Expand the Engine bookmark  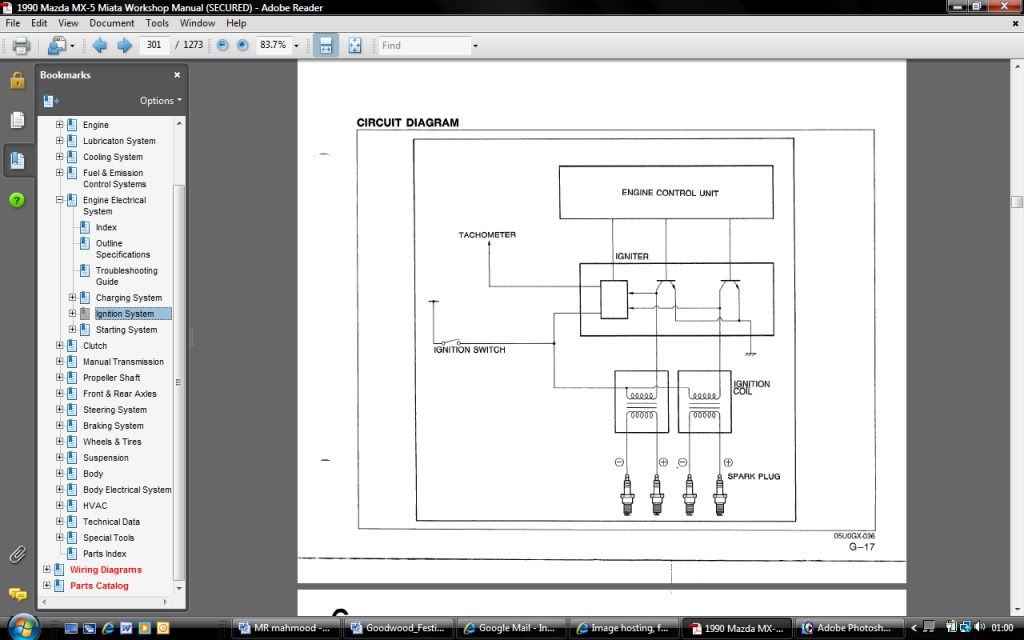pyautogui.click(x=59, y=124)
